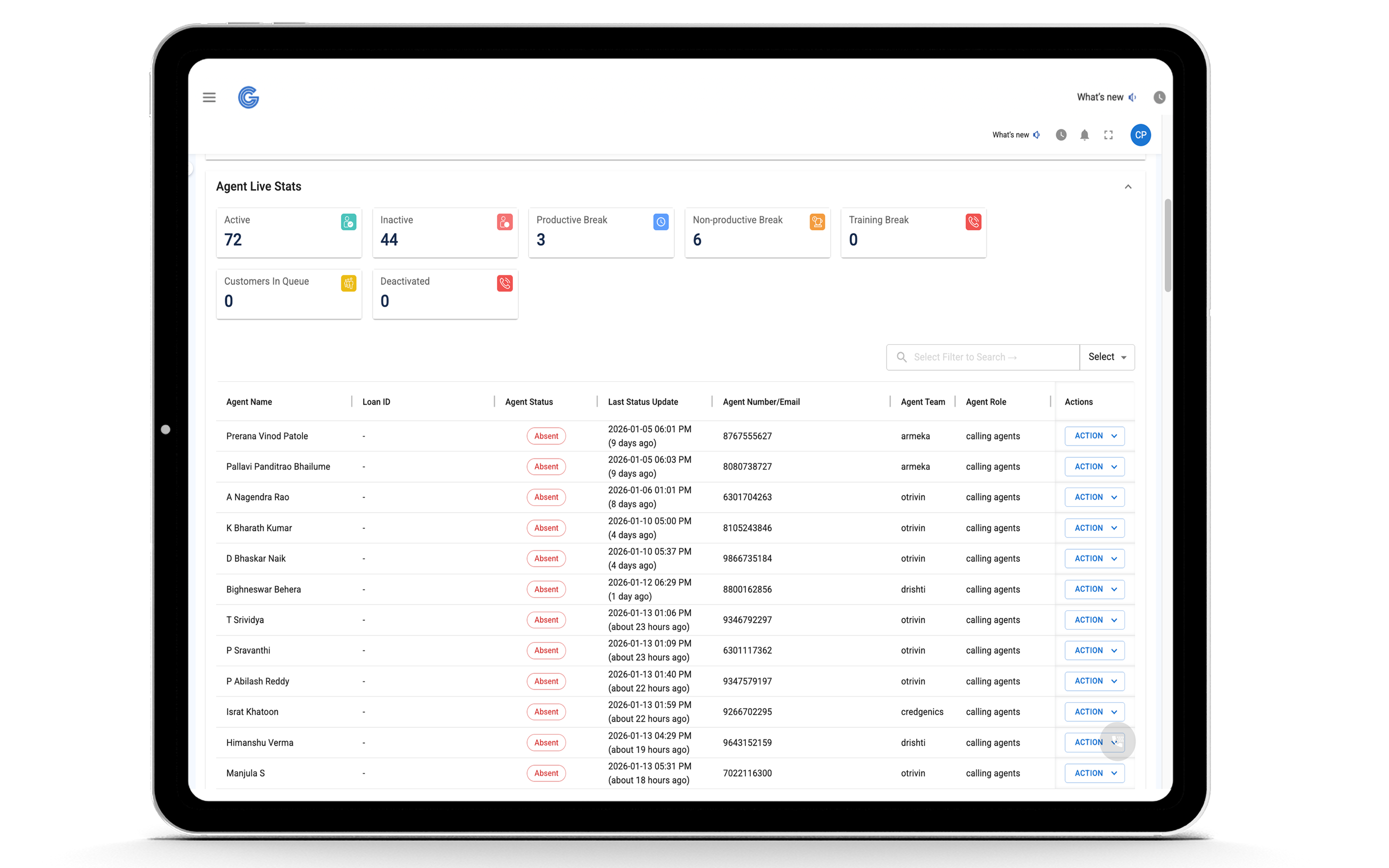Click the vertical page scrollbar
Screen dimensions: 1389x868
click(x=1167, y=246)
